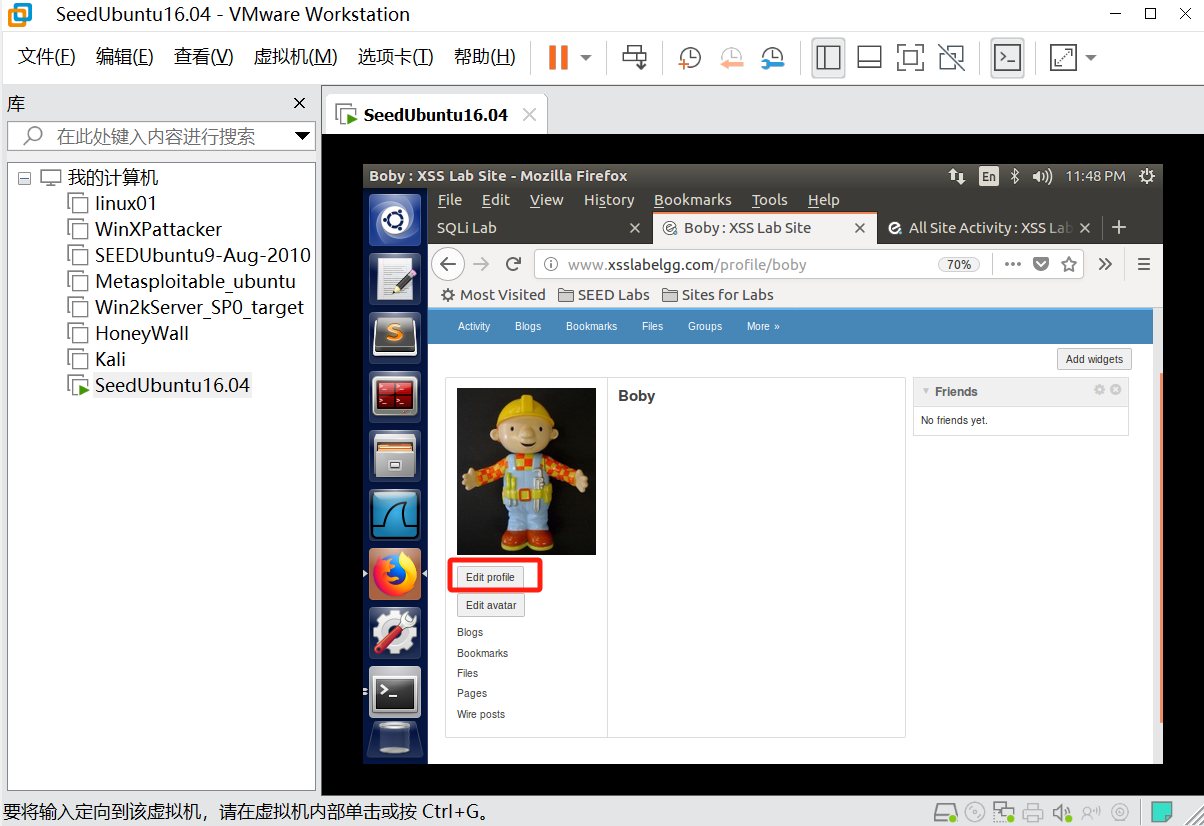Select the HoneyWall virtual machine
Image resolution: width=1204 pixels, height=826 pixels.
pyautogui.click(x=141, y=333)
